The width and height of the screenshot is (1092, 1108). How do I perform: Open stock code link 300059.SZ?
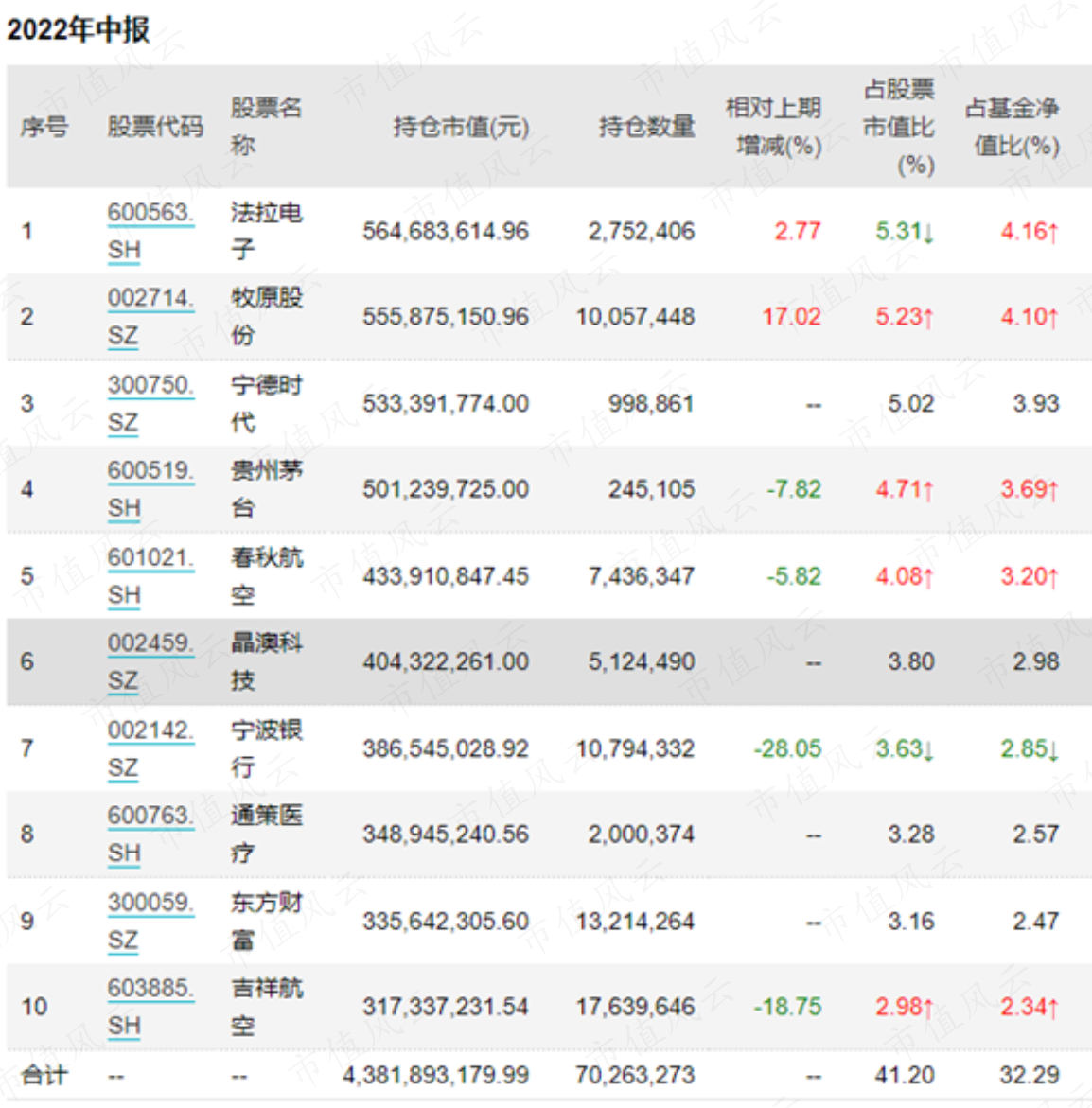pos(150,921)
